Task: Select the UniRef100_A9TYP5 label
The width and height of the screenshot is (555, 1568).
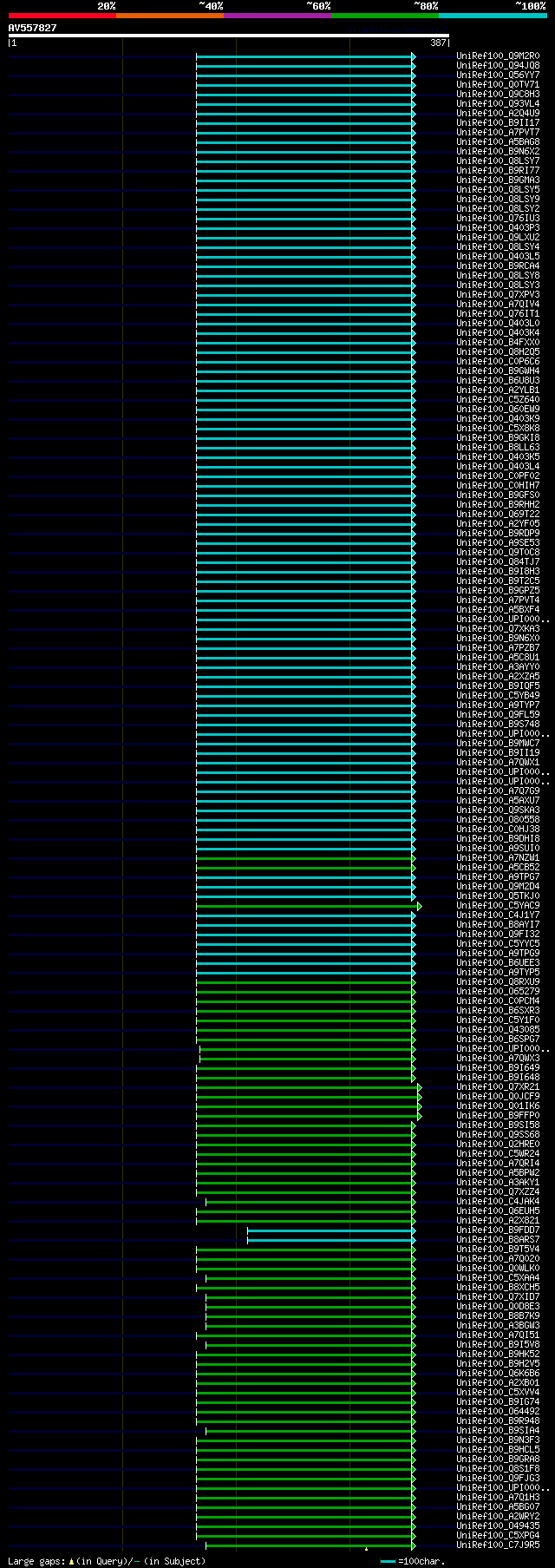Action: (x=498, y=973)
